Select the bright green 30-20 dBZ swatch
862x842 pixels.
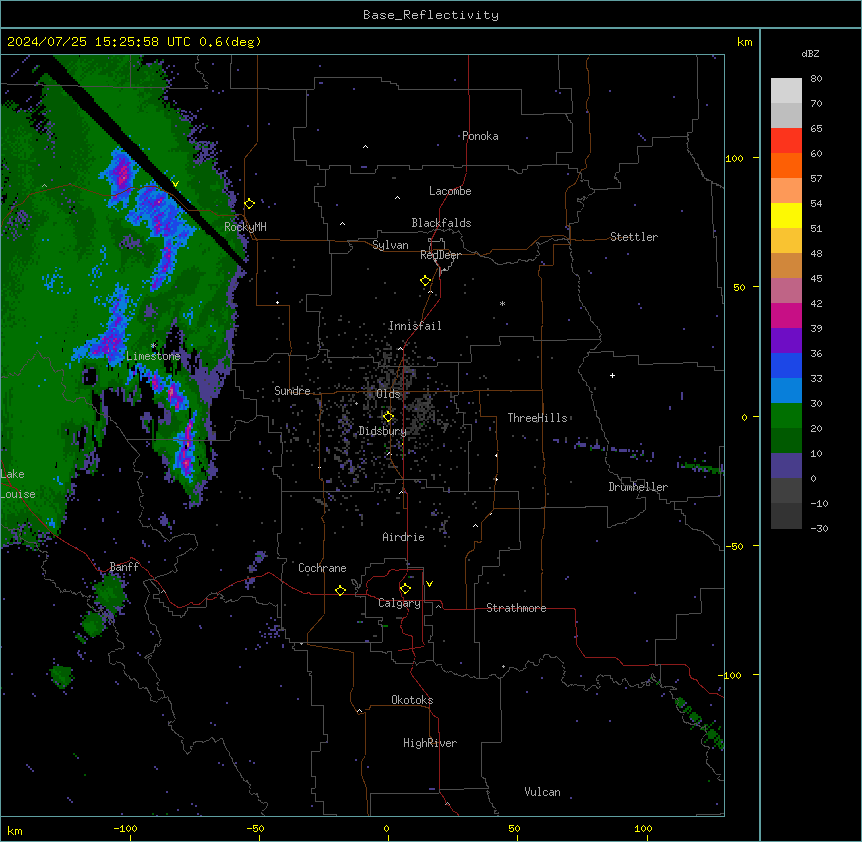tap(786, 416)
